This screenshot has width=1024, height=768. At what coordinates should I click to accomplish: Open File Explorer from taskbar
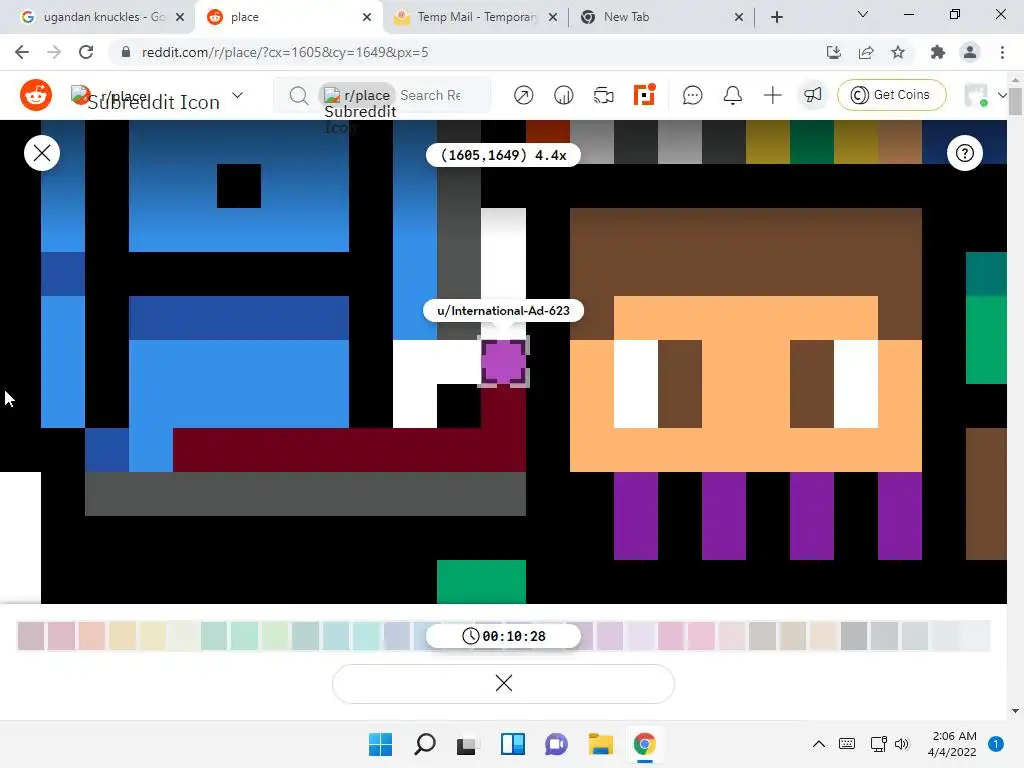click(600, 744)
